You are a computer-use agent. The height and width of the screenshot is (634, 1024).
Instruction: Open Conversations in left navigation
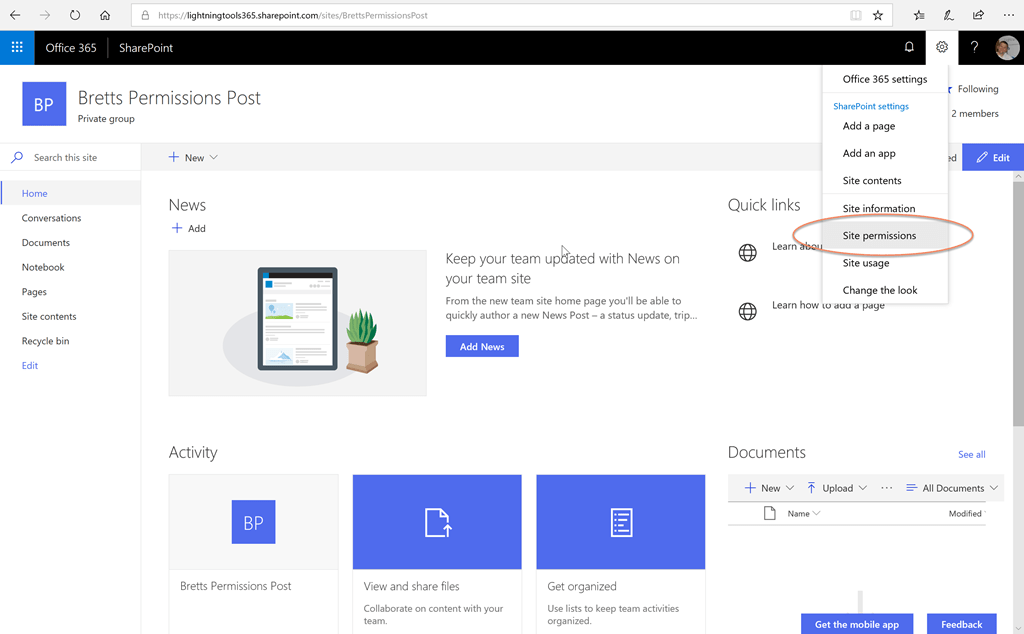51,218
